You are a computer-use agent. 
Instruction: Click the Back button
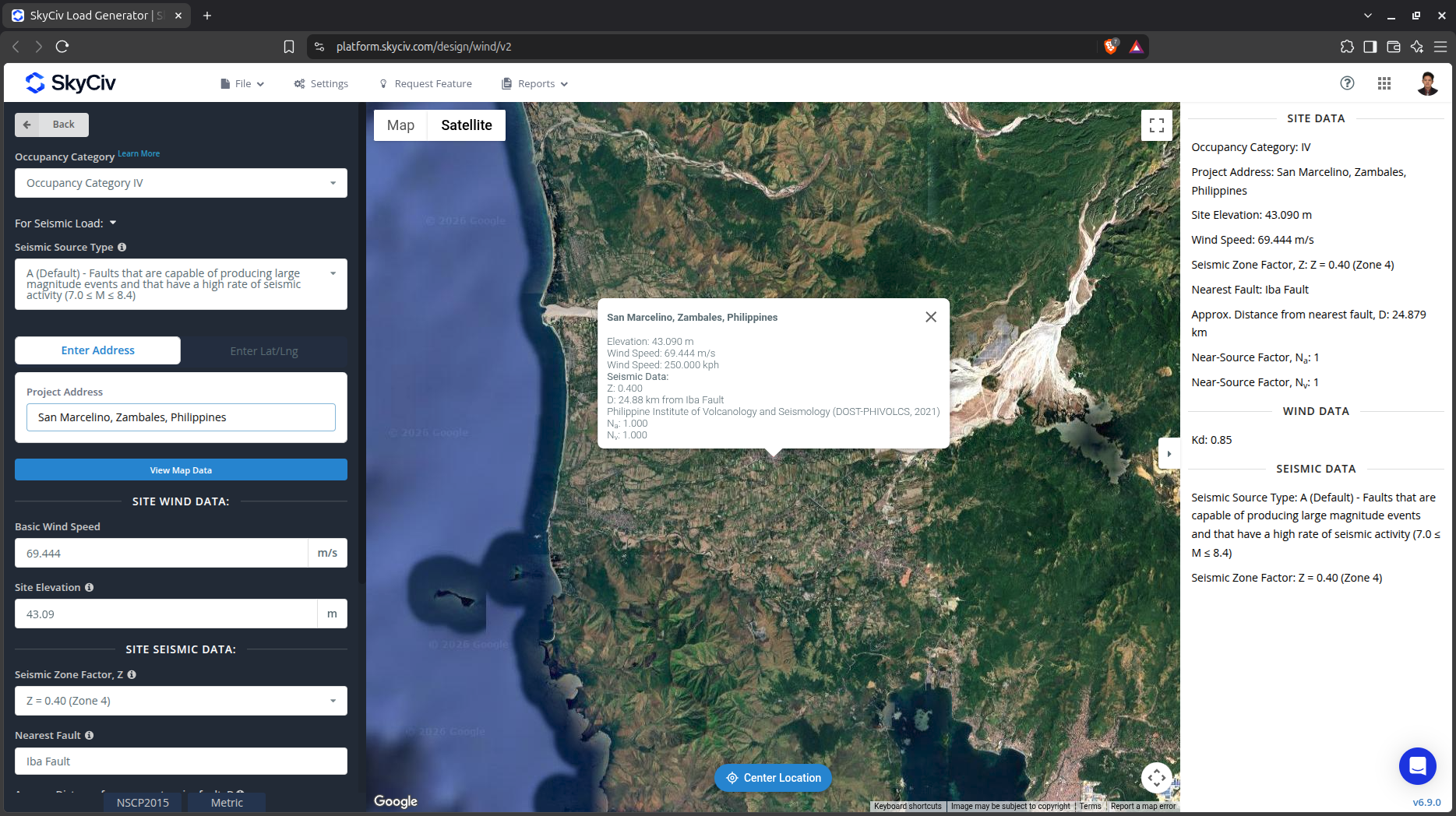tap(51, 125)
